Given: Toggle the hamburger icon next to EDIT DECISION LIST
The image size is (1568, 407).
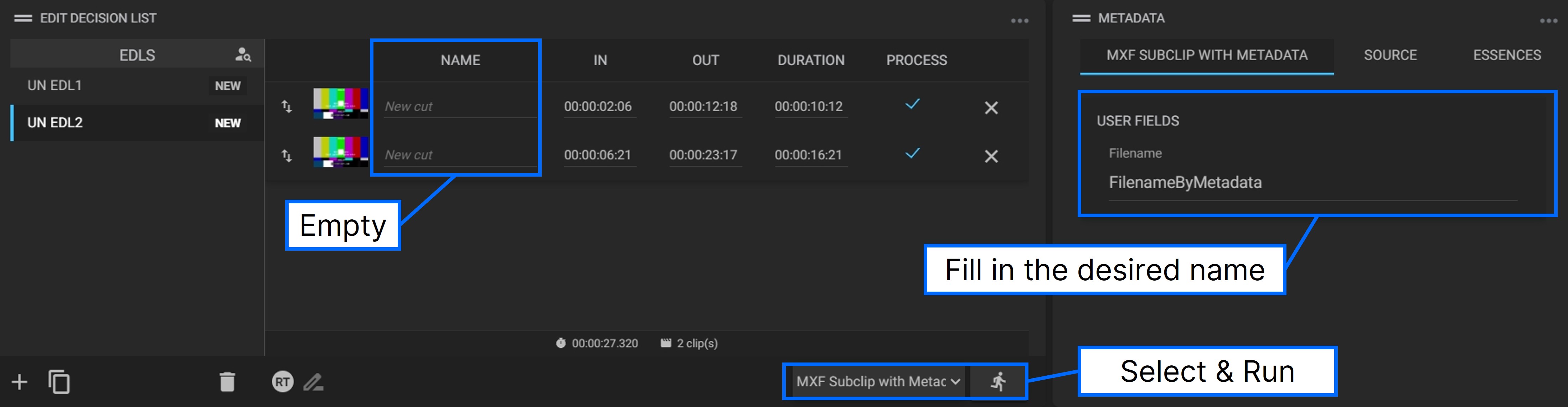Looking at the screenshot, I should pyautogui.click(x=22, y=18).
